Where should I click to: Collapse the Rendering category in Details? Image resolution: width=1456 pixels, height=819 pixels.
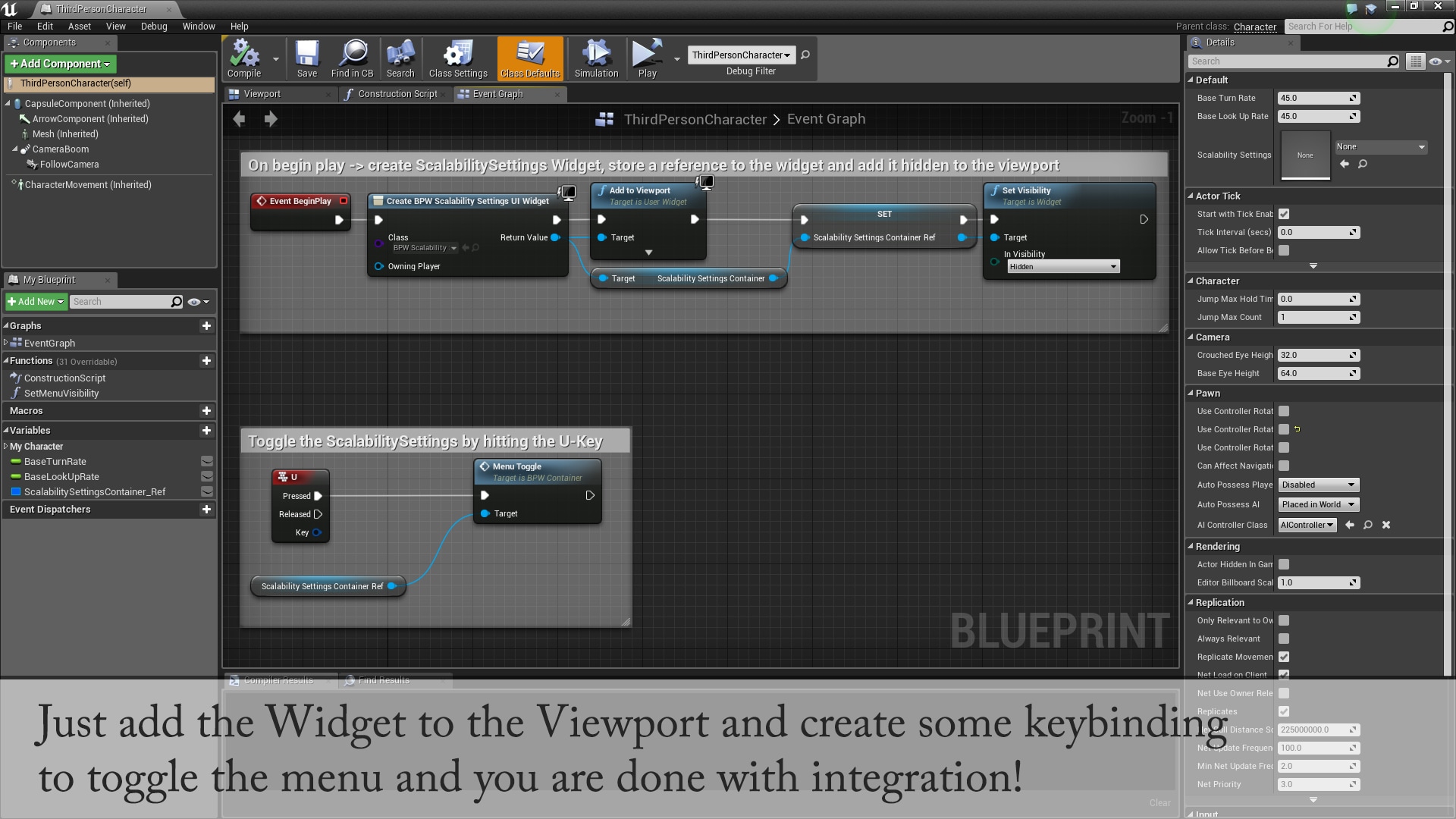pos(1191,546)
